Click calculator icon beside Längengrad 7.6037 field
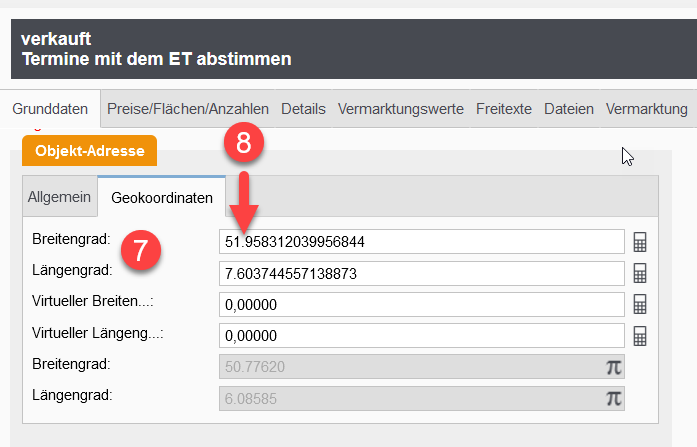 [x=641, y=273]
